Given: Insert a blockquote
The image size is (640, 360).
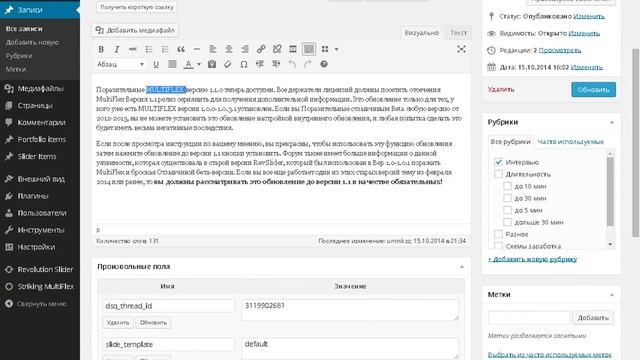Looking at the screenshot, I should (x=181, y=49).
